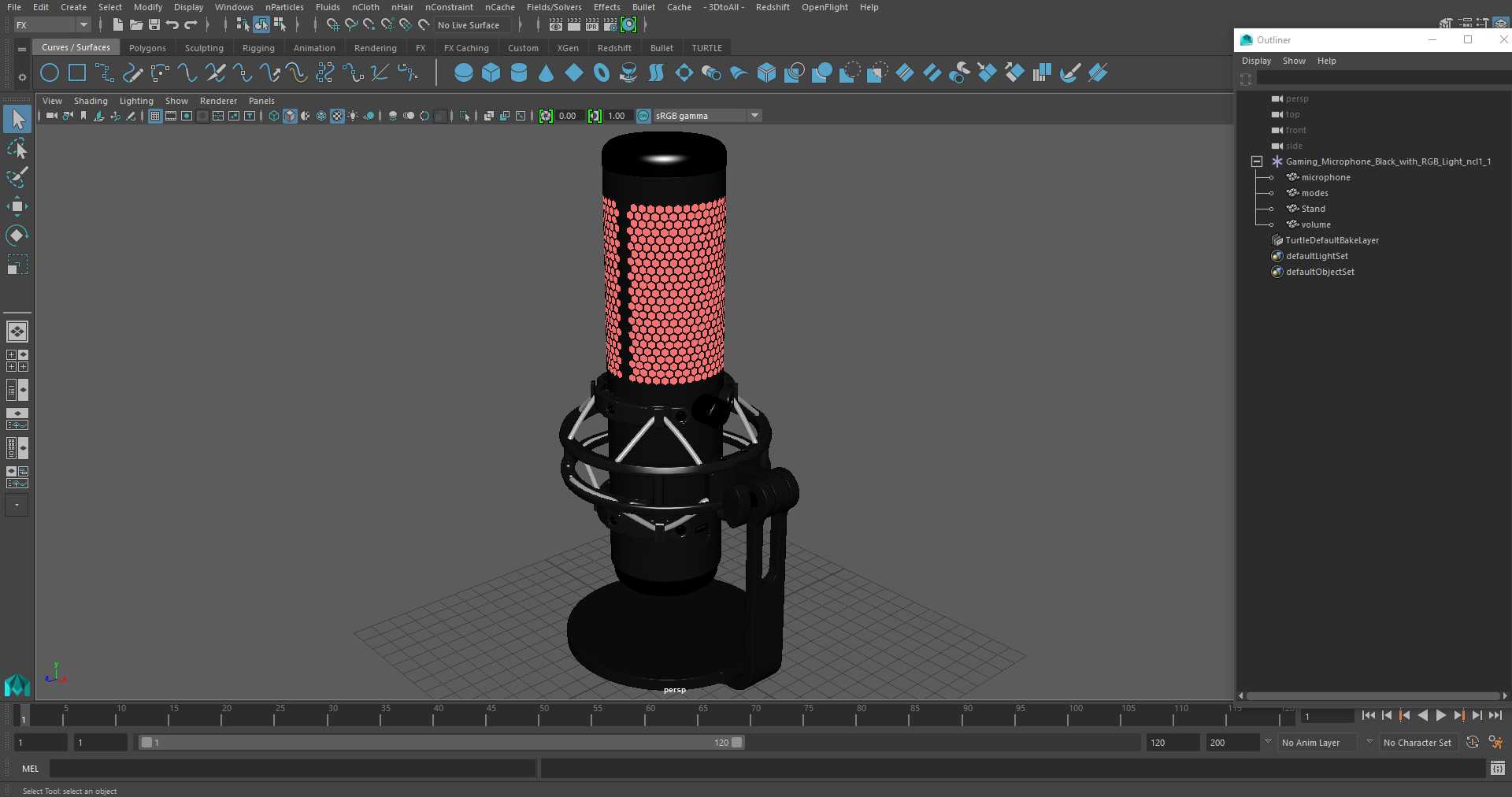Click the time range slider bar

441,742
